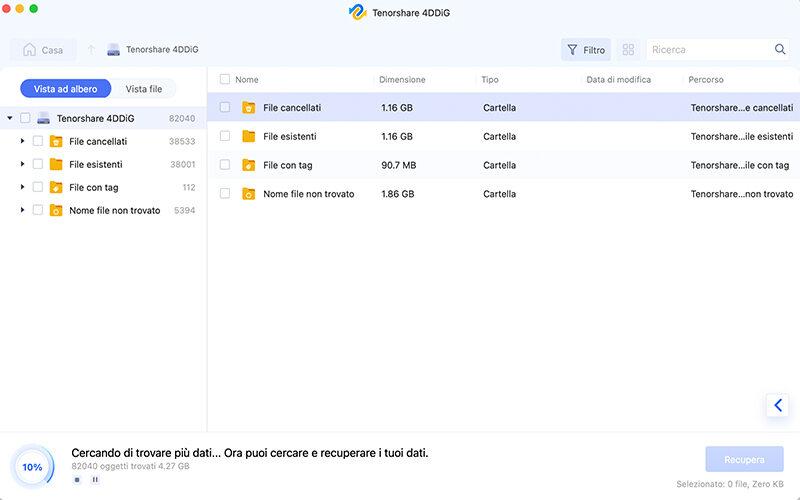Screen dimensions: 800x500
Task: Check the File esistenti checkbox in list
Action: coord(225,136)
